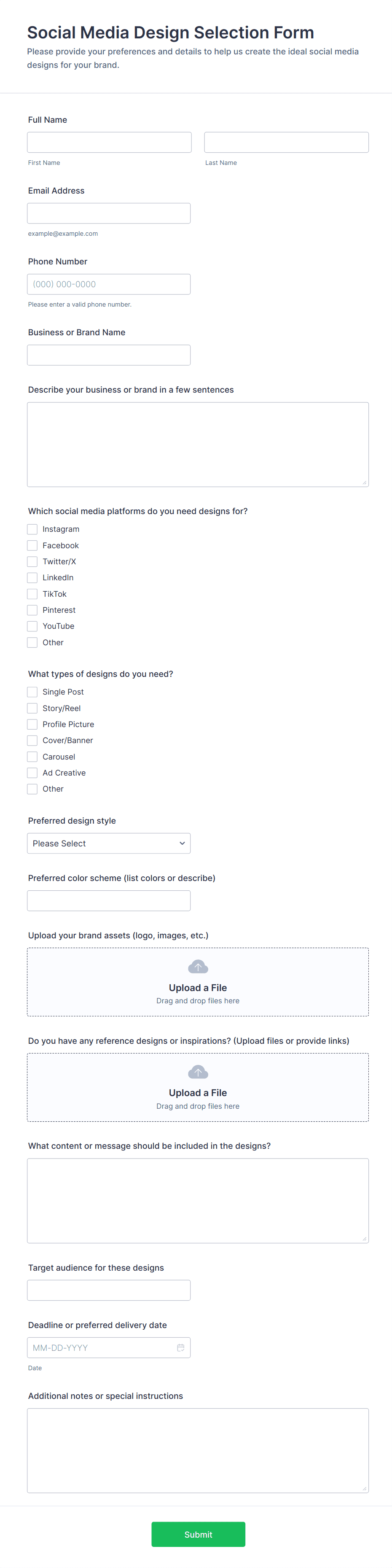Click the Target audience input field
The height and width of the screenshot is (1568, 392).
(109, 1291)
